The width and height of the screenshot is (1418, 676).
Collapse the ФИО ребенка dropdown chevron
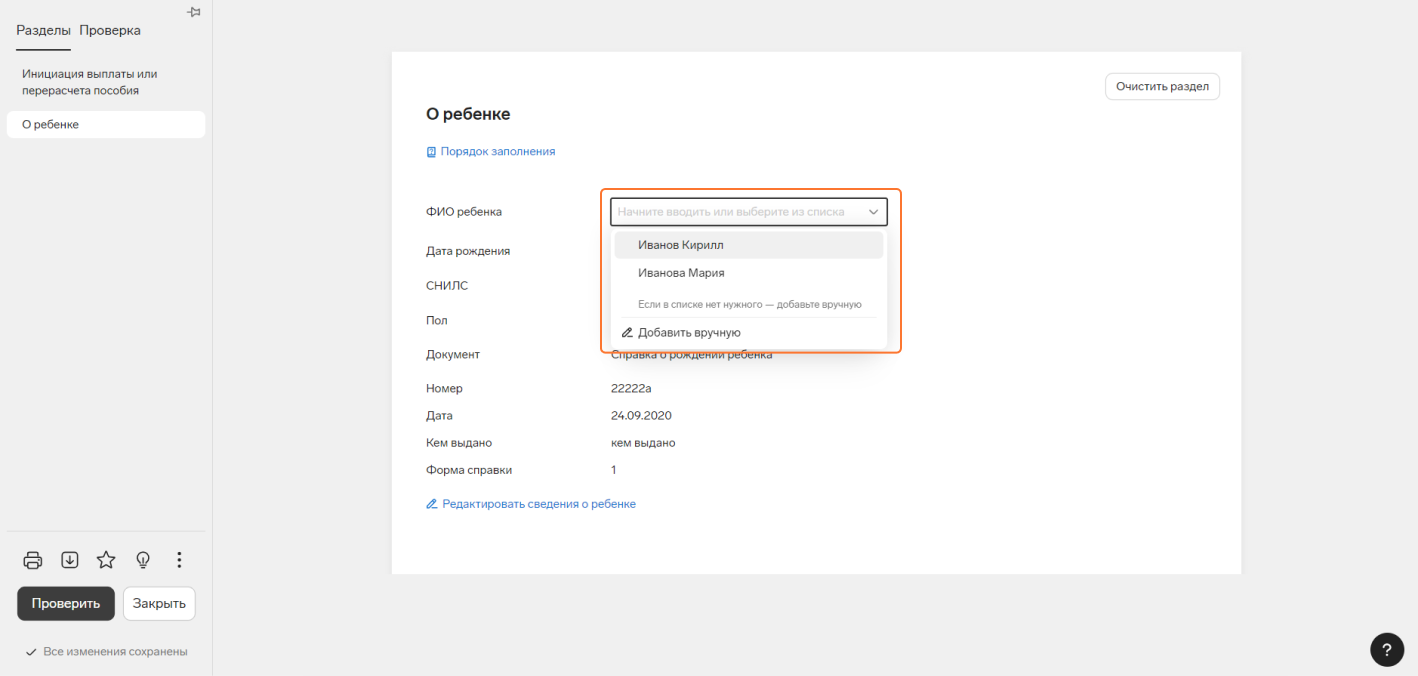pos(873,212)
